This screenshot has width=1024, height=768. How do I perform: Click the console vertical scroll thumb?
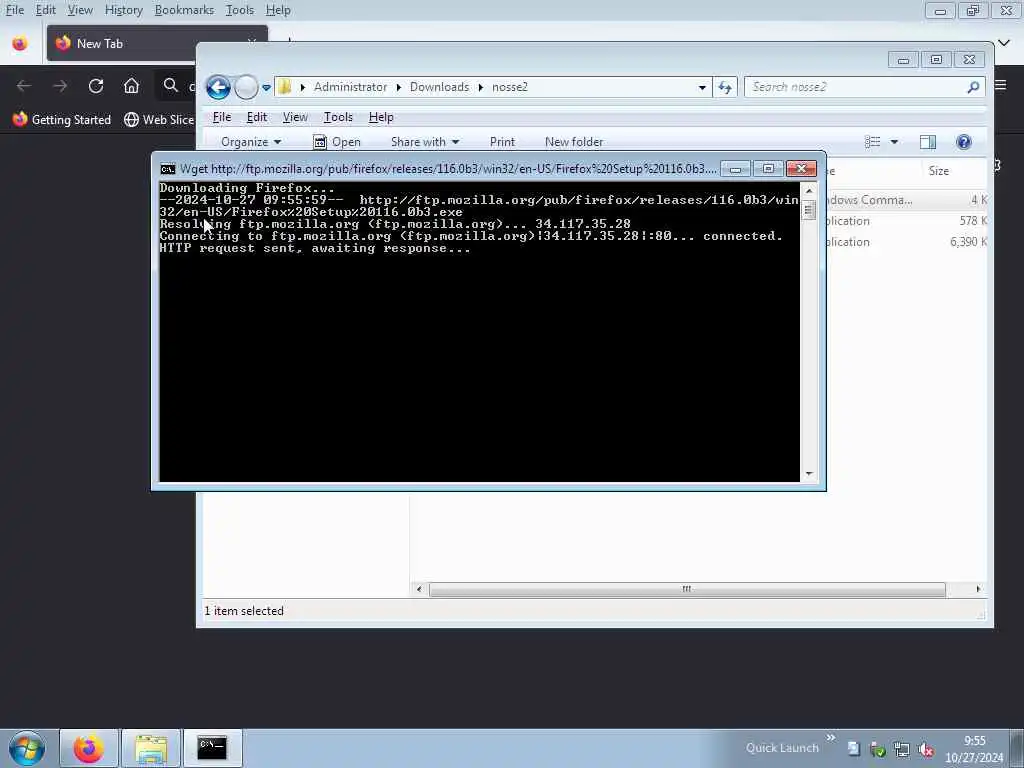(809, 210)
